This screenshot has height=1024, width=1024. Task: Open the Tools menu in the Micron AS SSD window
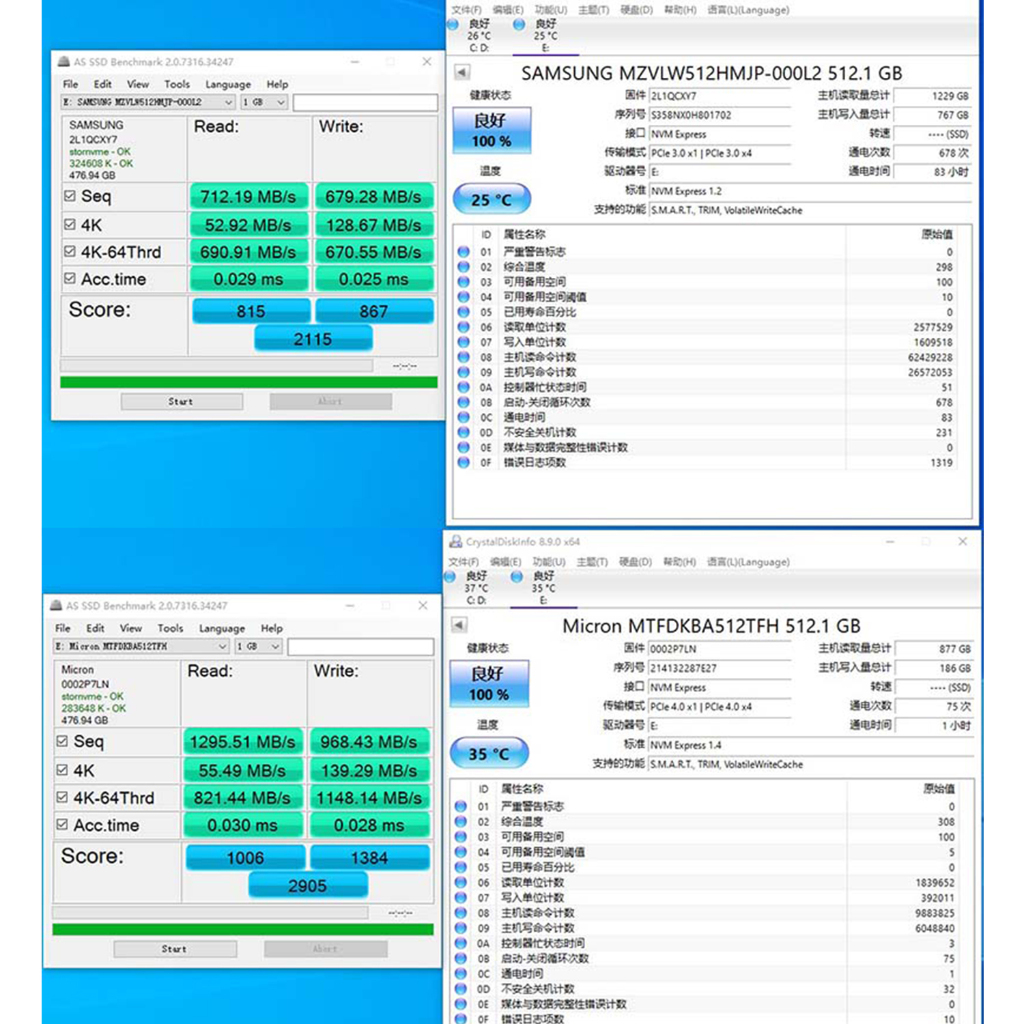(x=170, y=628)
